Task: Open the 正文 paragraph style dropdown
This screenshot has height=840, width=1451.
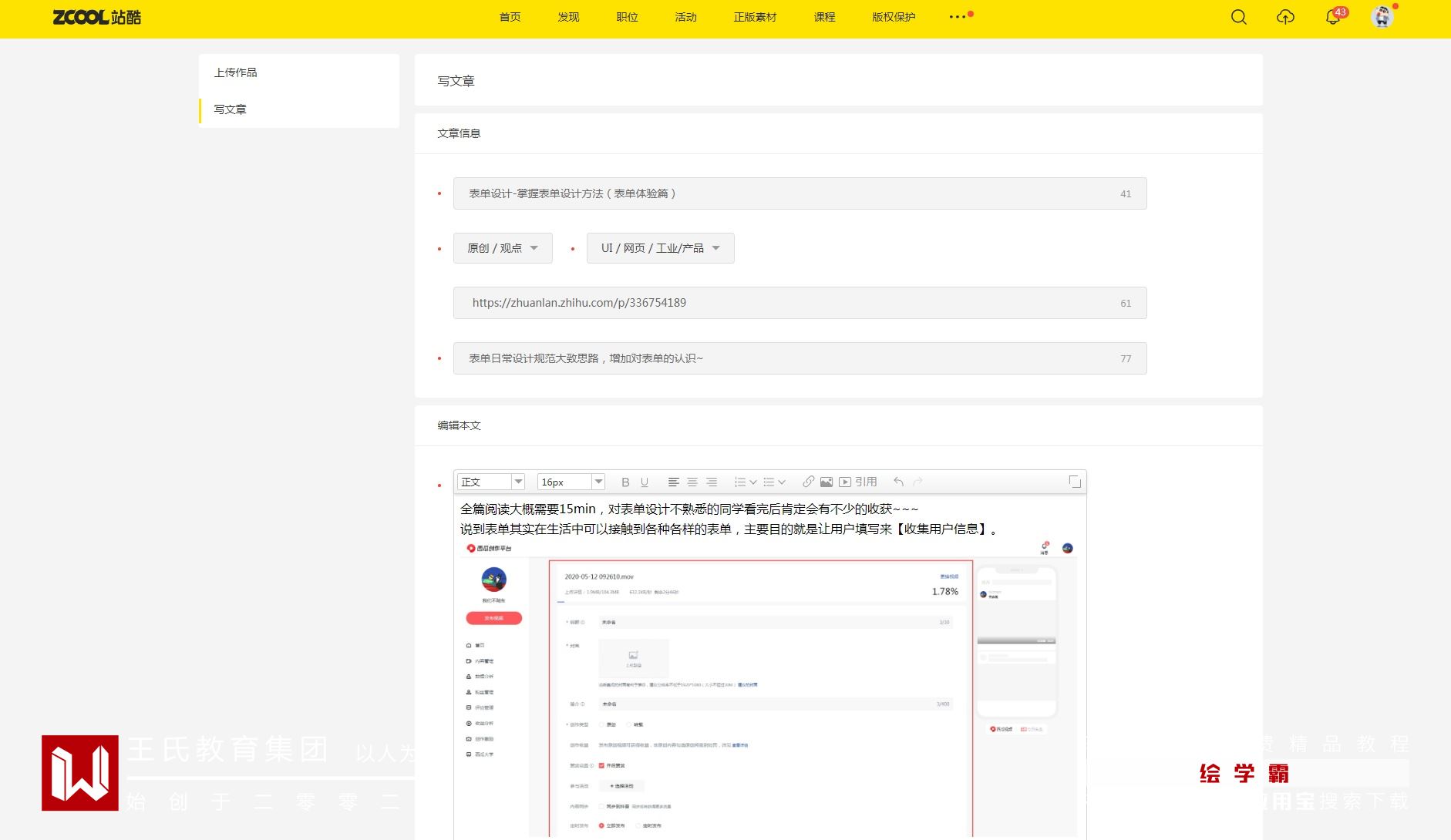Action: [491, 482]
